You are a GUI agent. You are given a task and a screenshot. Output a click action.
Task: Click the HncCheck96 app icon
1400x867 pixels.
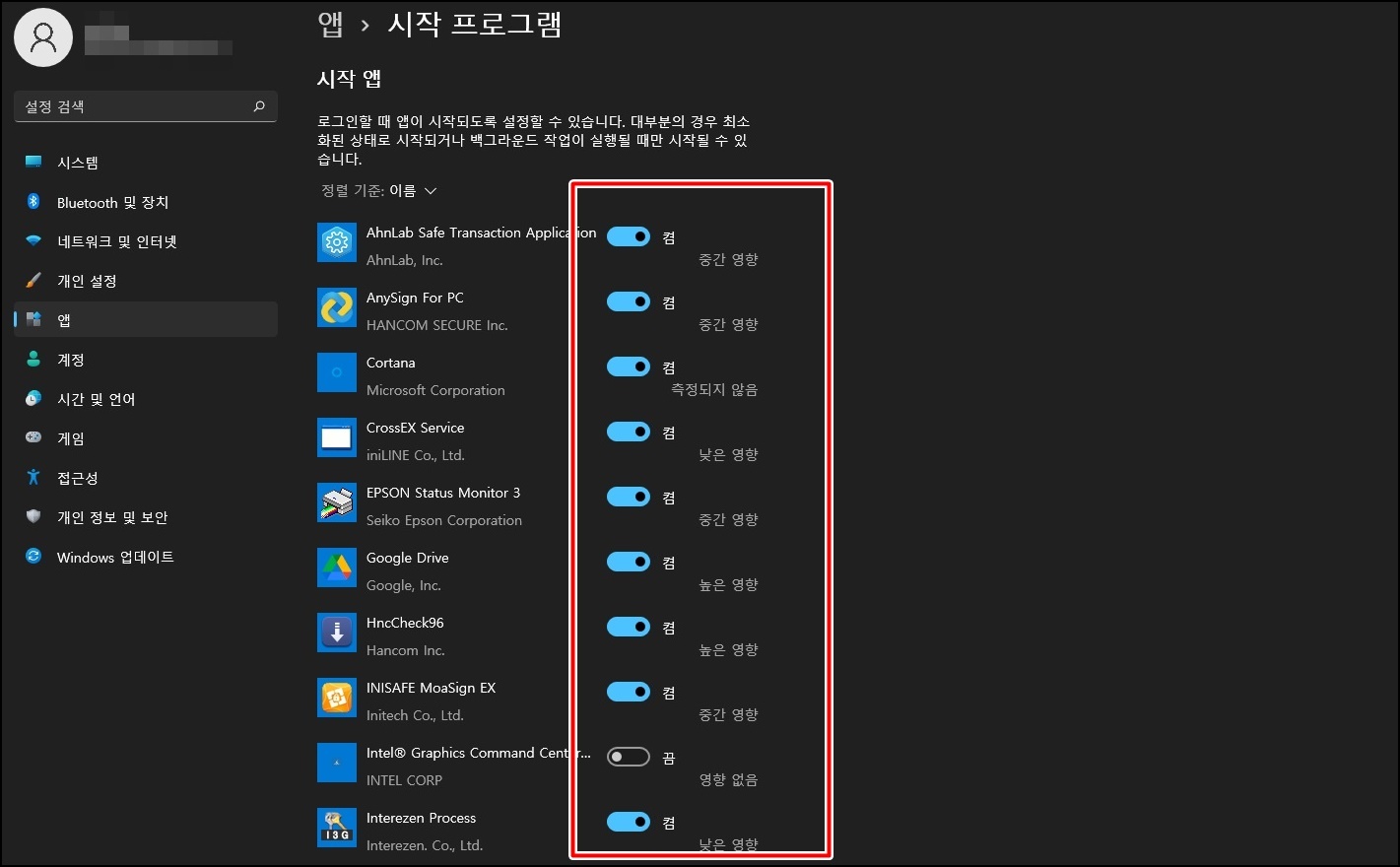click(x=337, y=633)
